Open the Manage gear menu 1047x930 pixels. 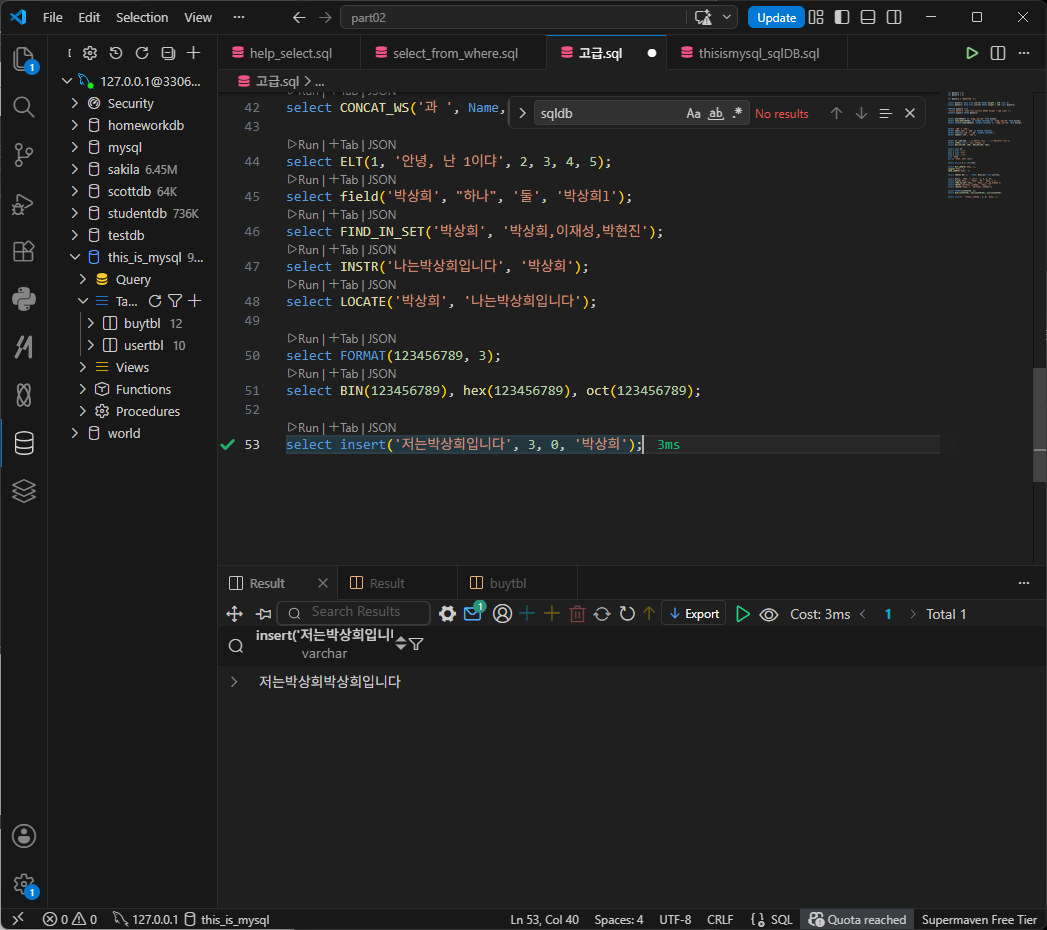click(24, 885)
